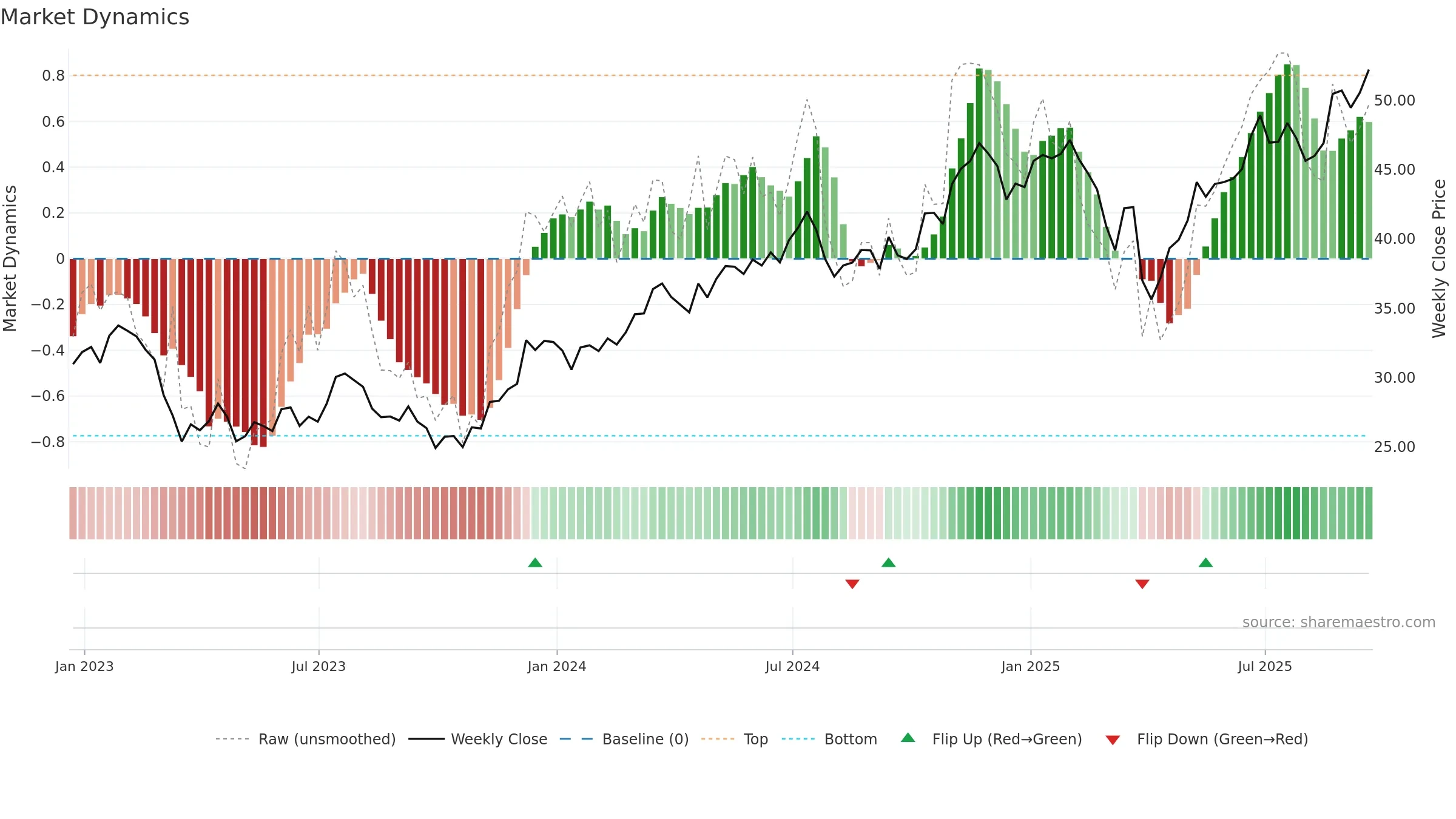Toggle the Top legend entry

tap(735, 739)
